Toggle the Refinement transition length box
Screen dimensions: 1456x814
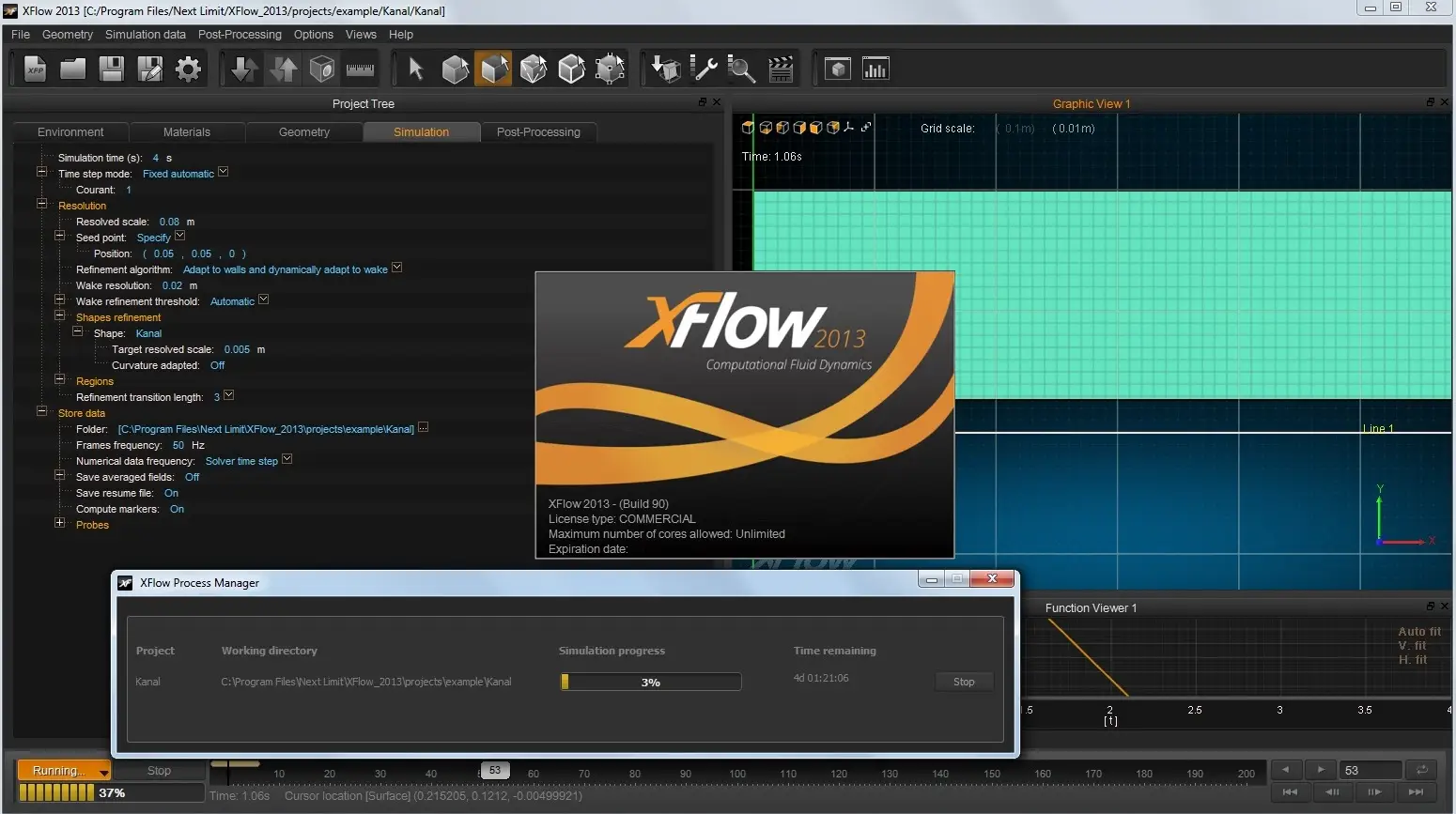tap(228, 395)
